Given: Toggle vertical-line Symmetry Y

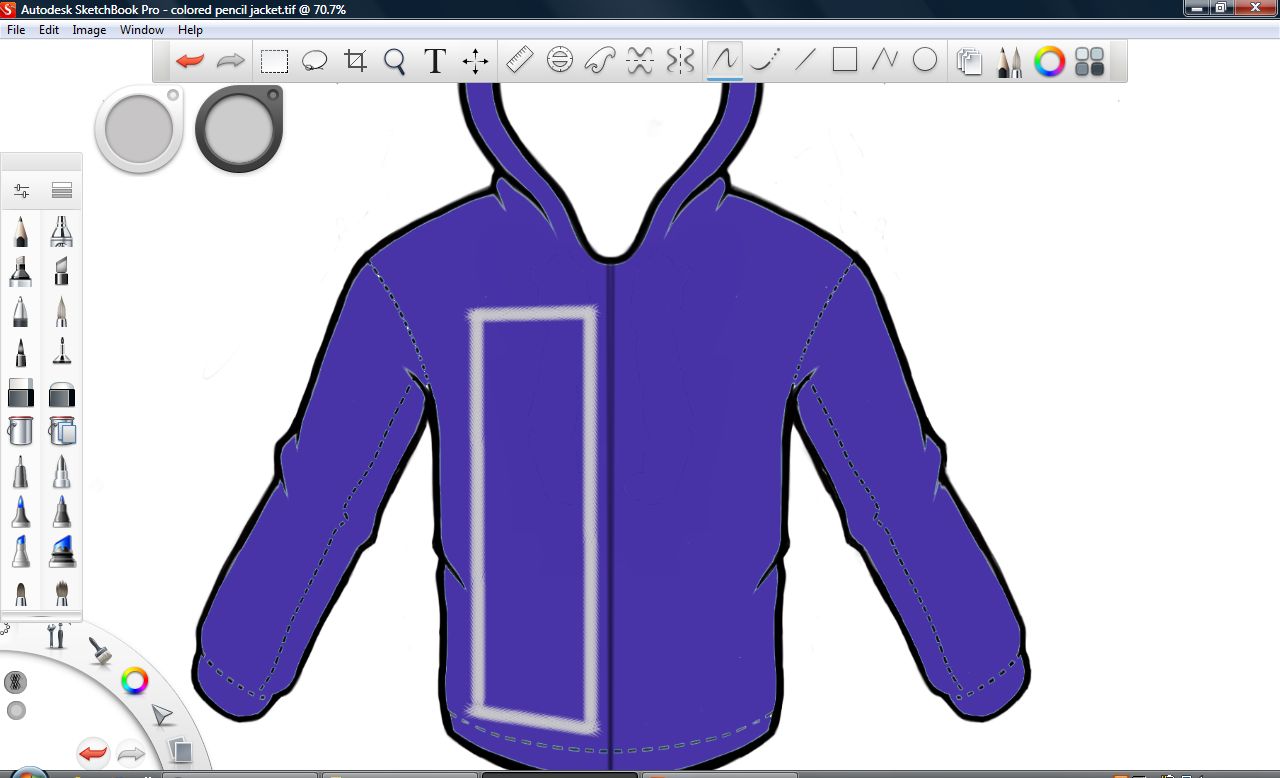Looking at the screenshot, I should [x=680, y=61].
